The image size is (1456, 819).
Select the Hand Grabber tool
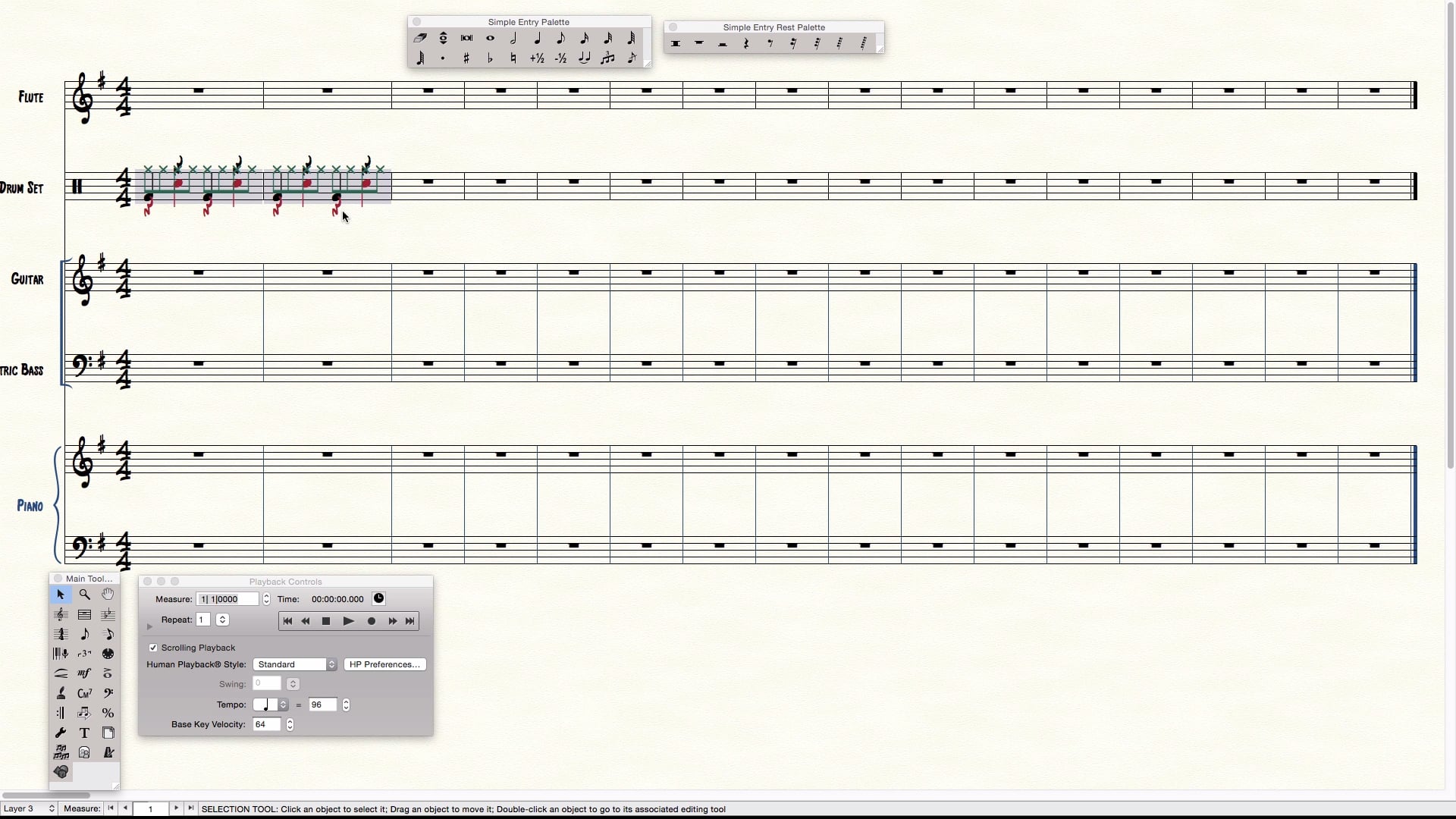click(x=108, y=595)
